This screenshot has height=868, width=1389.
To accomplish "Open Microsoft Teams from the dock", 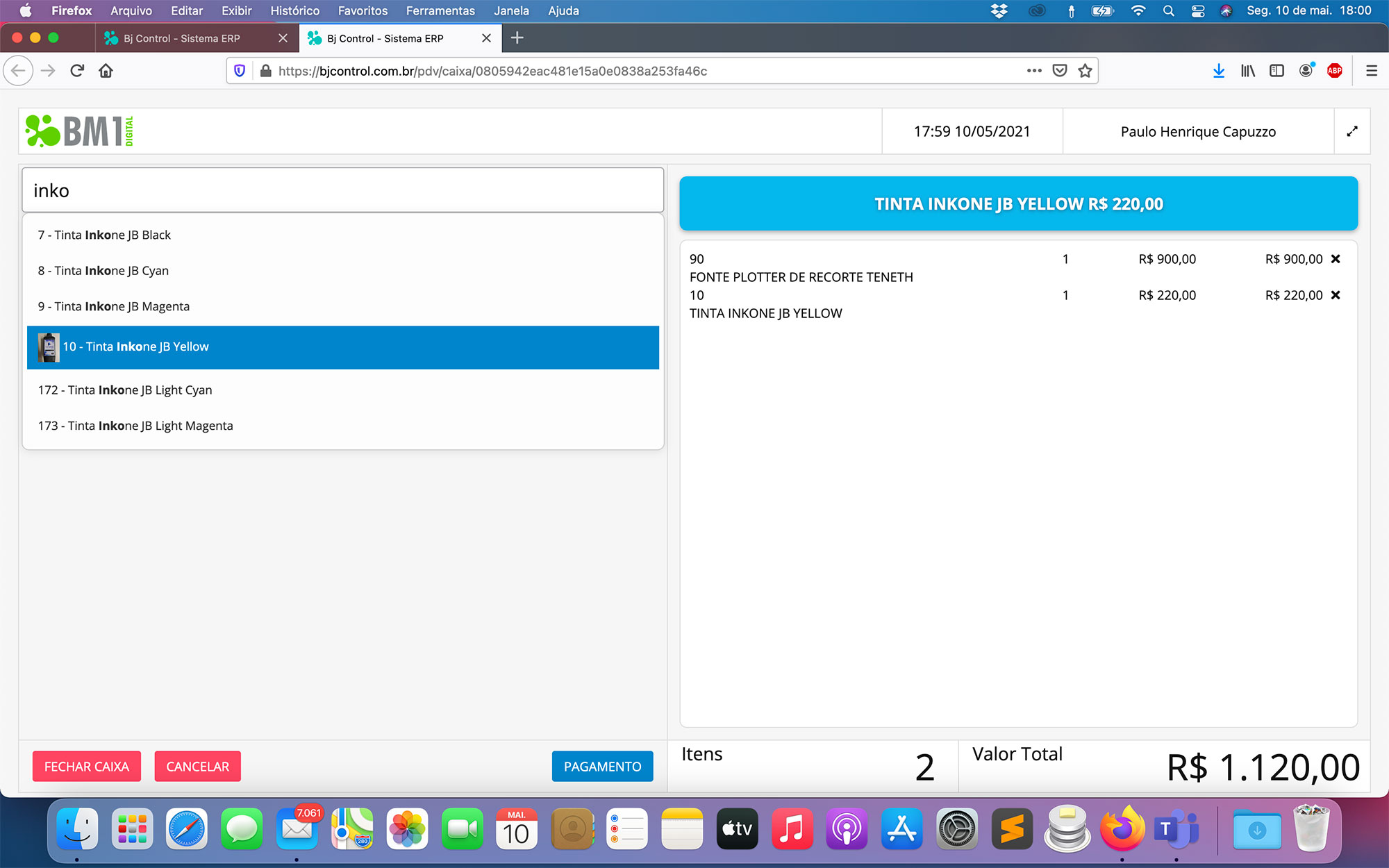I will tap(1175, 828).
